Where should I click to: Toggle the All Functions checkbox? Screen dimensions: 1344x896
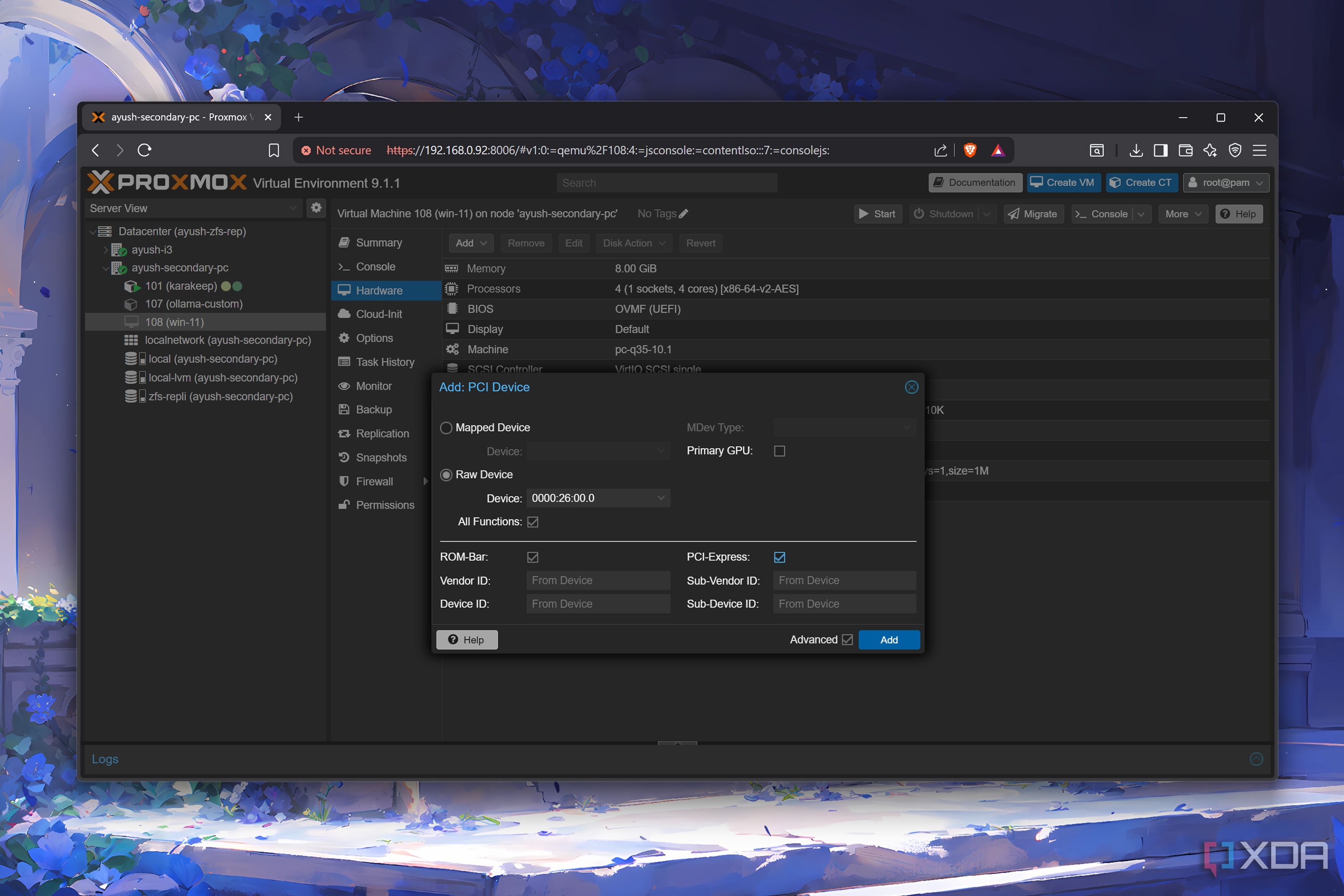[533, 522]
